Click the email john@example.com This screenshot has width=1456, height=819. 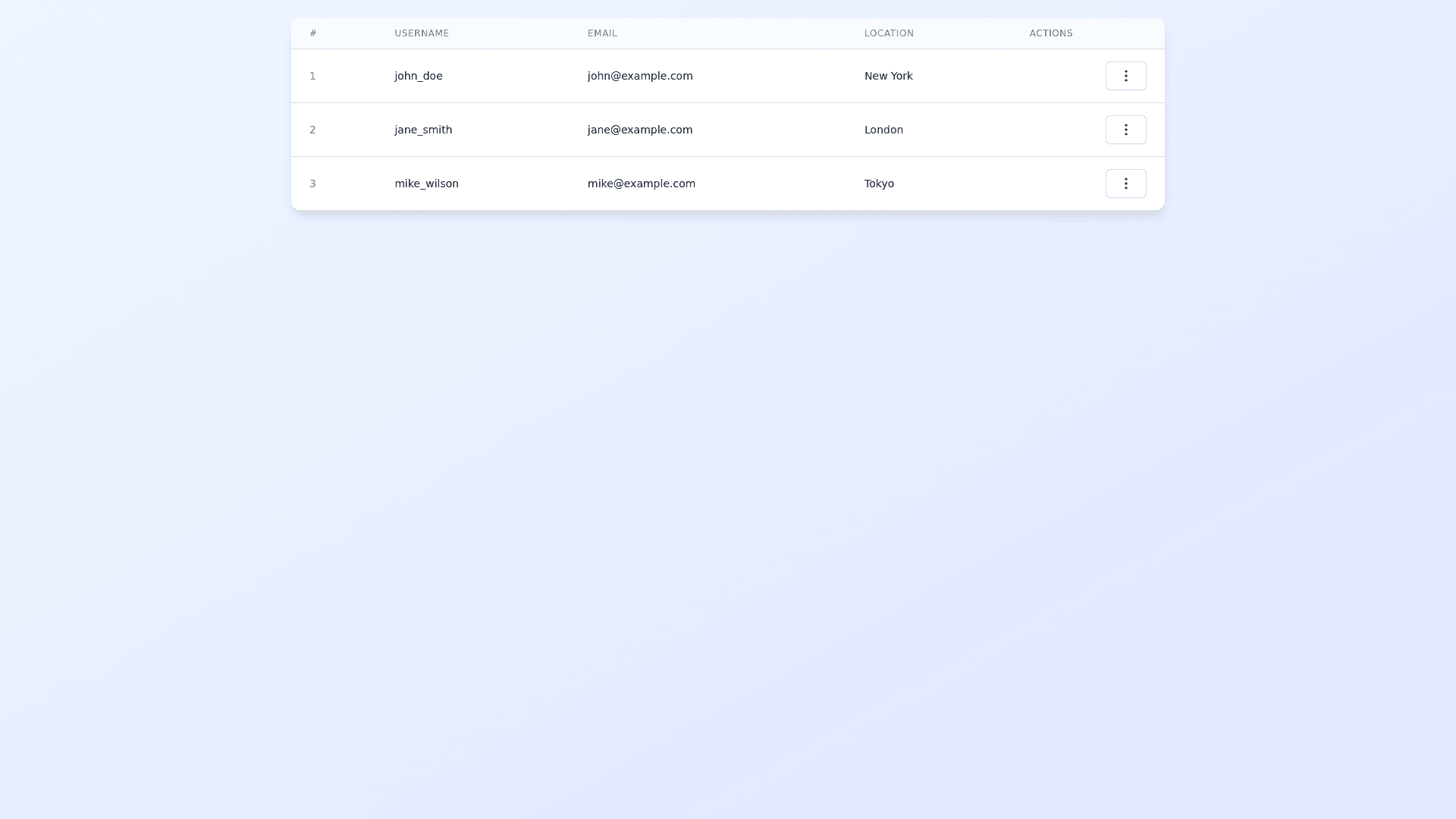(639, 76)
